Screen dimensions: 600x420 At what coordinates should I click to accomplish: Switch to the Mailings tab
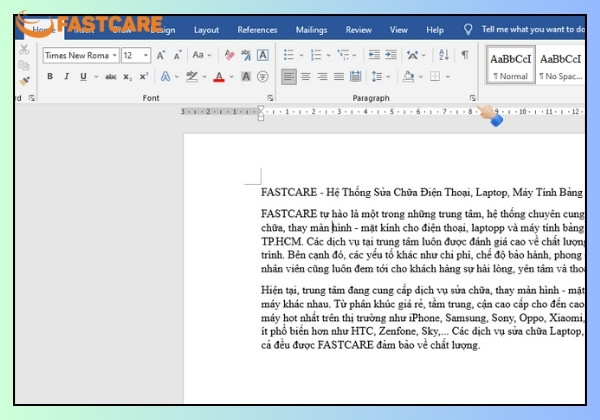tap(311, 30)
